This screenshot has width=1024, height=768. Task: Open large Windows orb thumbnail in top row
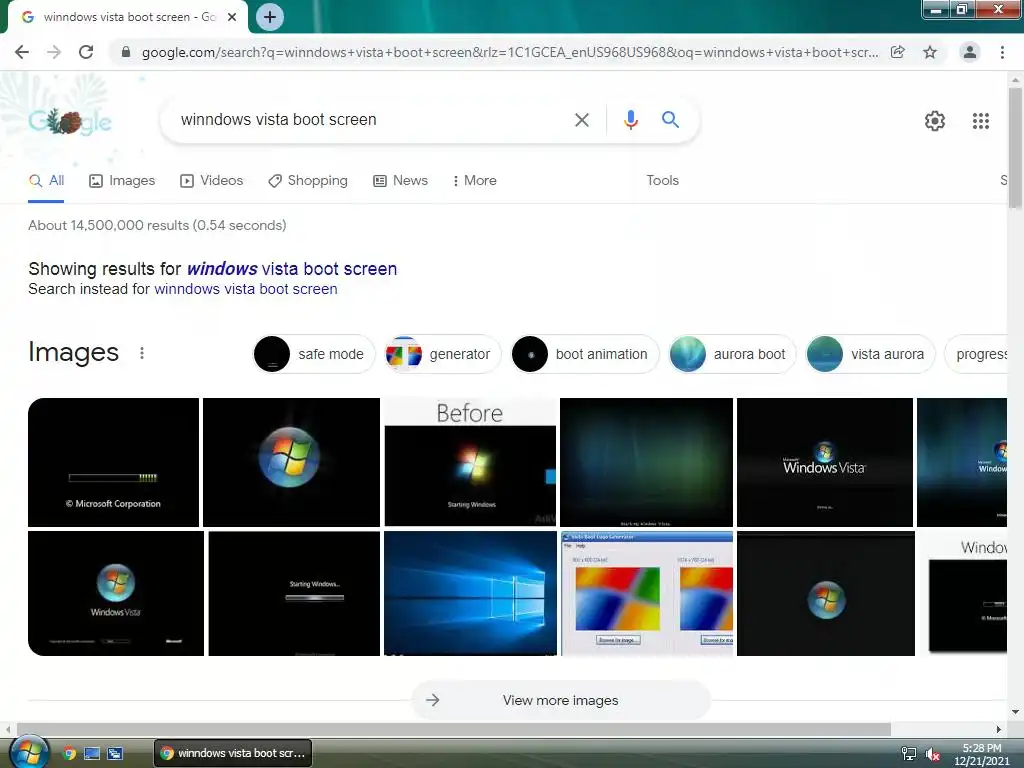[291, 462]
